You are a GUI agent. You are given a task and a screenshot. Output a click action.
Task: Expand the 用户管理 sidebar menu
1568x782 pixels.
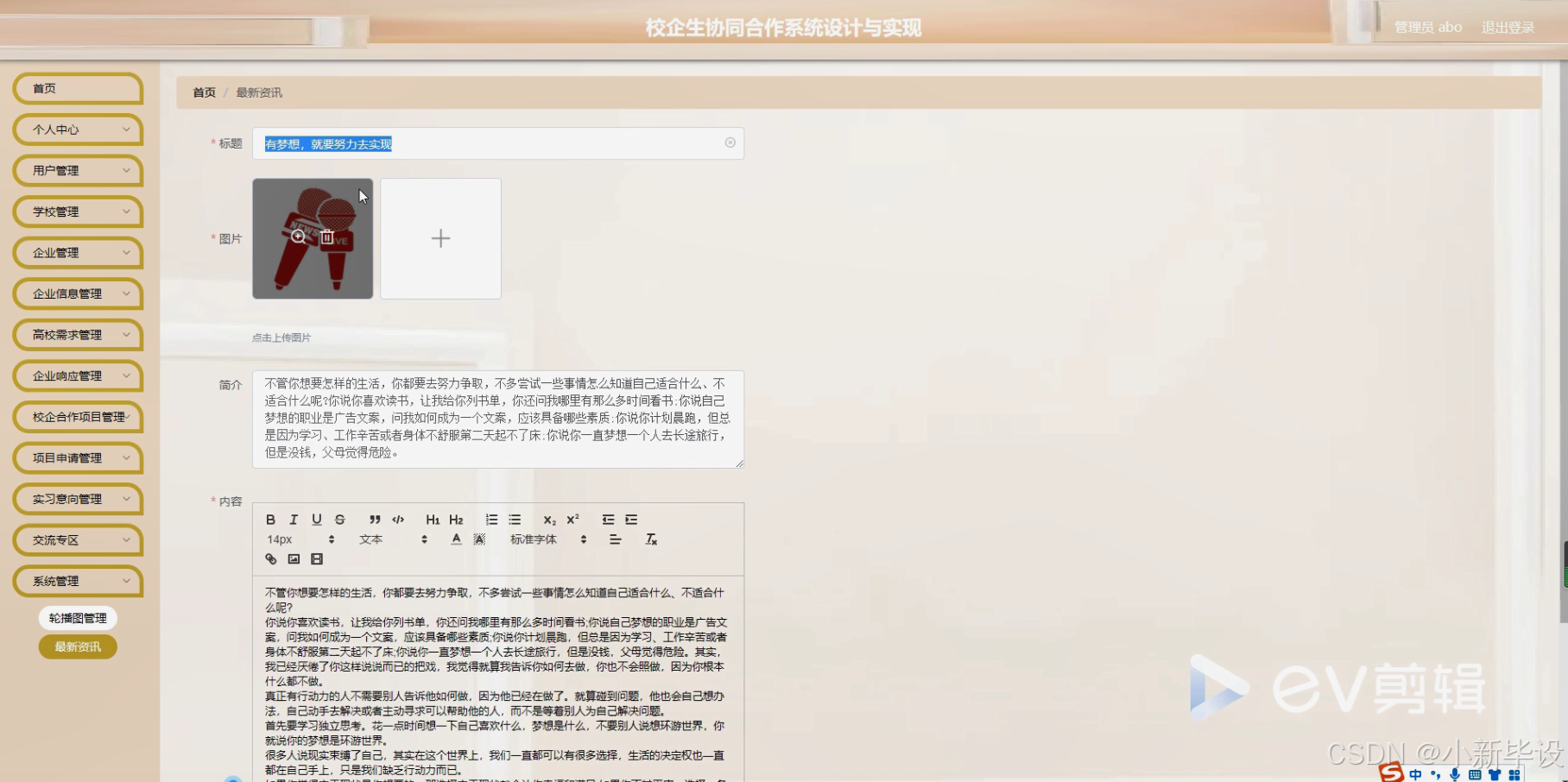pos(77,170)
